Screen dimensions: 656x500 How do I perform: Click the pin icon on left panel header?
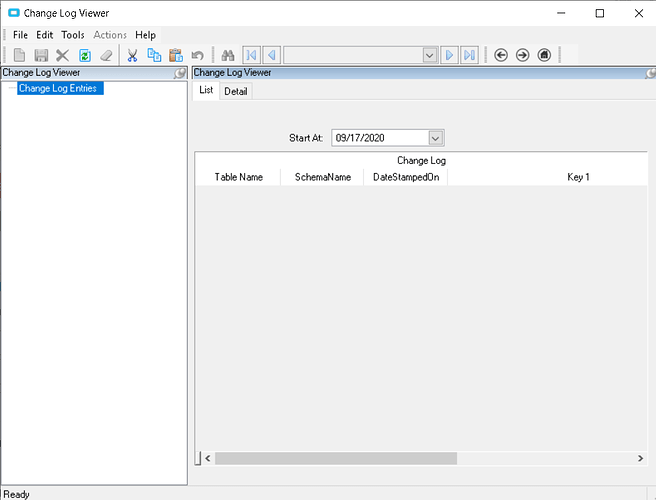point(180,73)
